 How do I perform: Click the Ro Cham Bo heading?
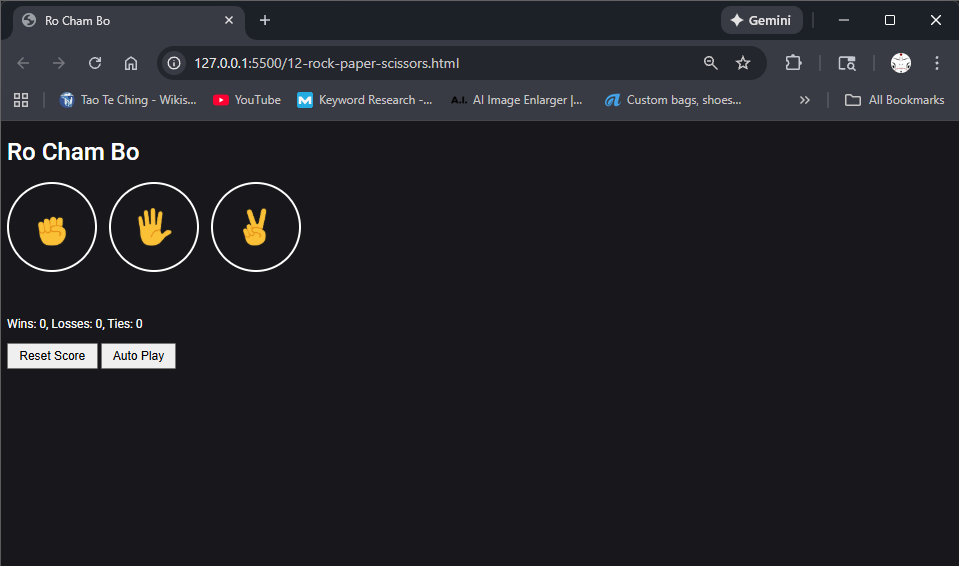coord(73,152)
